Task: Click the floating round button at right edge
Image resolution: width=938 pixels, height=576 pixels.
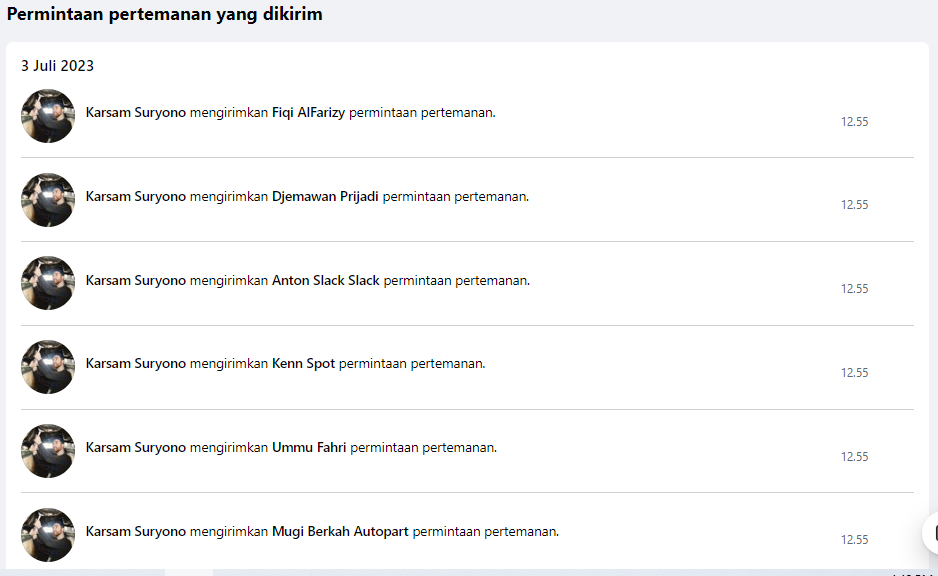Action: (931, 532)
